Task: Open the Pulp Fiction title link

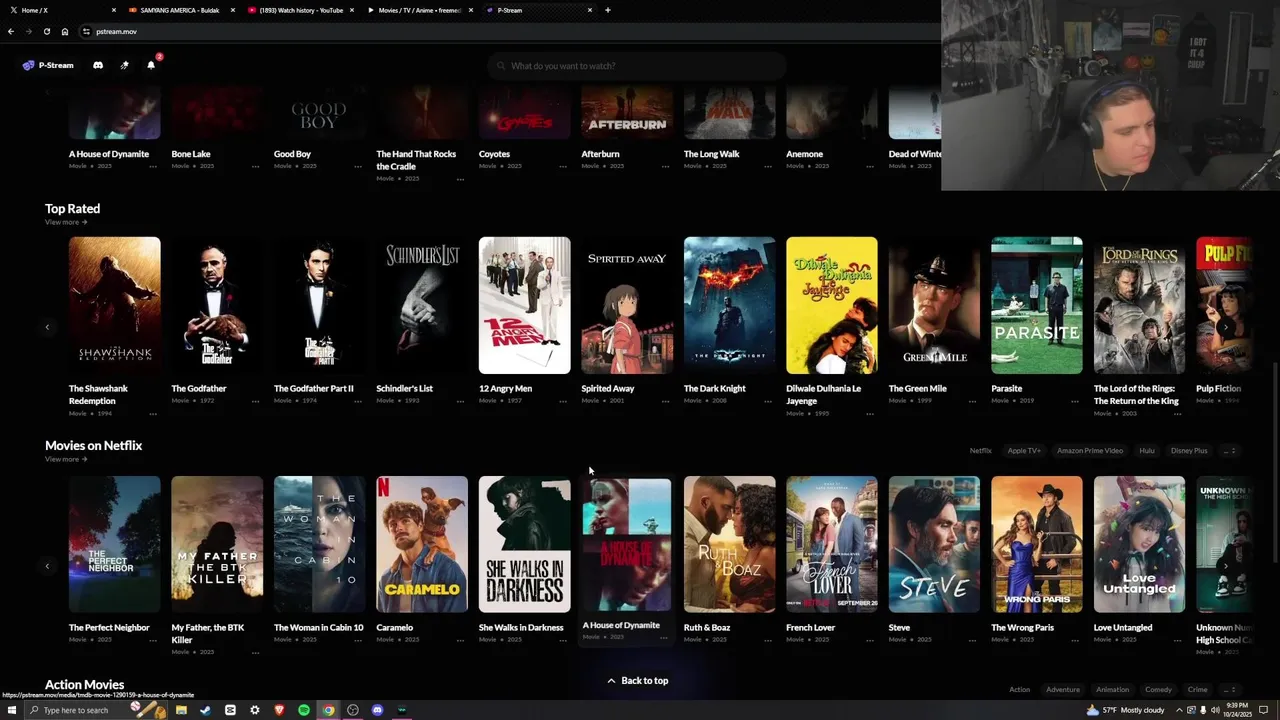Action: coord(1218,388)
